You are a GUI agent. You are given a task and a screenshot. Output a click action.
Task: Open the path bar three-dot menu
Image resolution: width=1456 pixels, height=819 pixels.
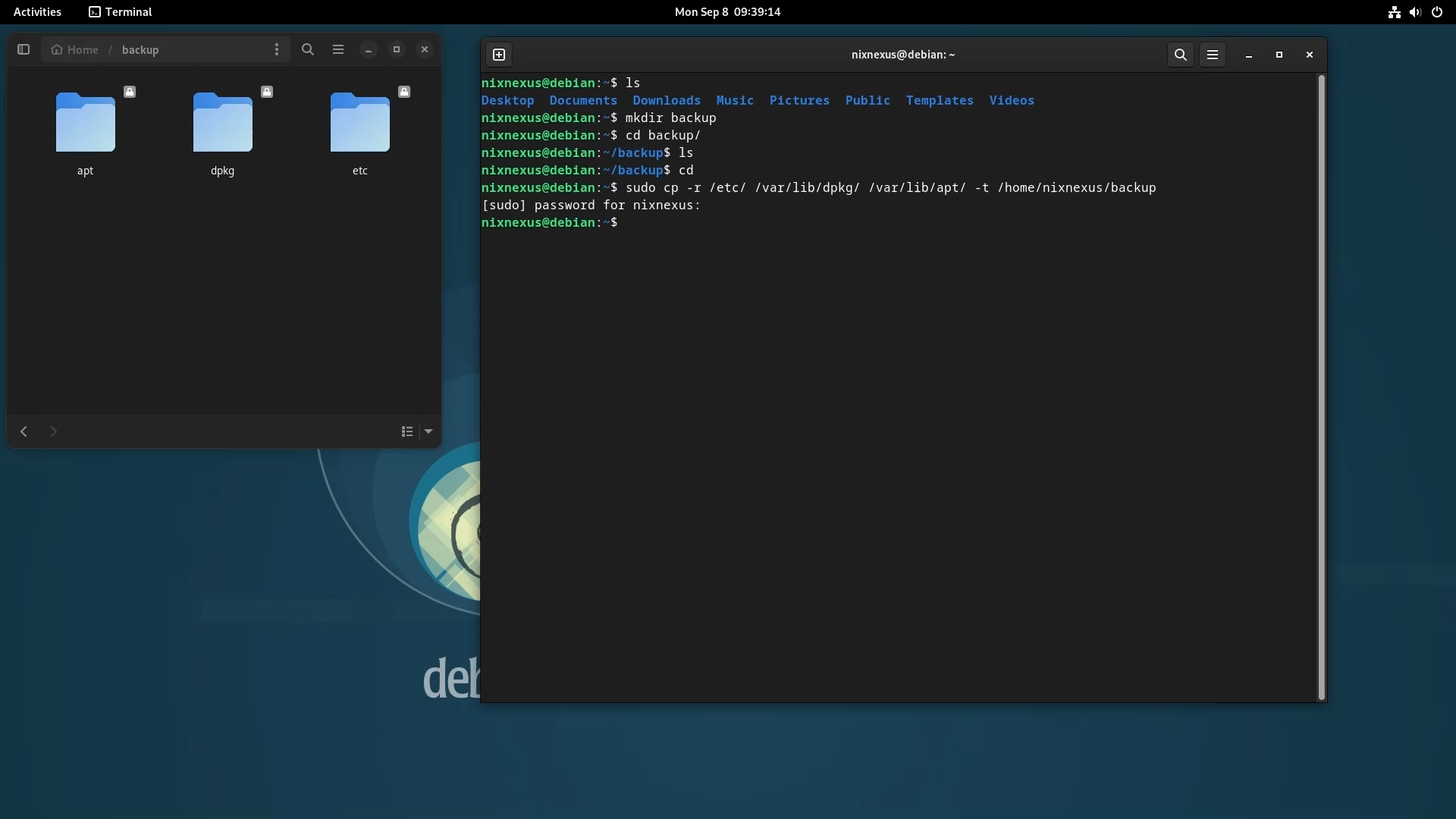click(x=277, y=49)
